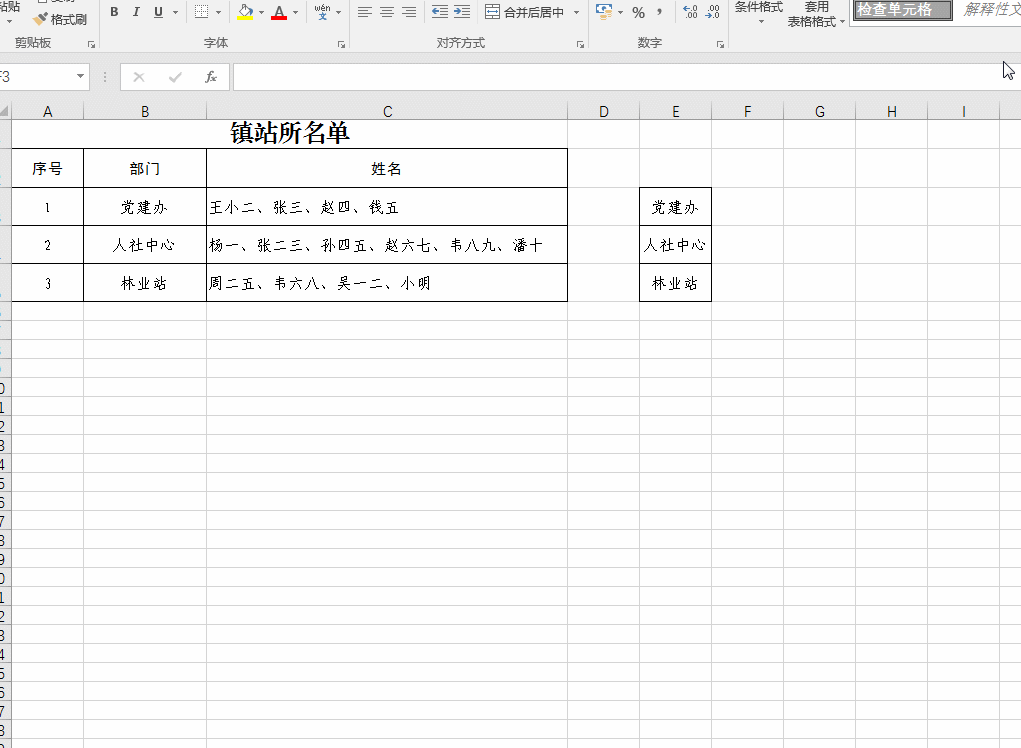This screenshot has height=748, width=1021.
Task: Select cell 人社中心 in column E
Action: [675, 245]
